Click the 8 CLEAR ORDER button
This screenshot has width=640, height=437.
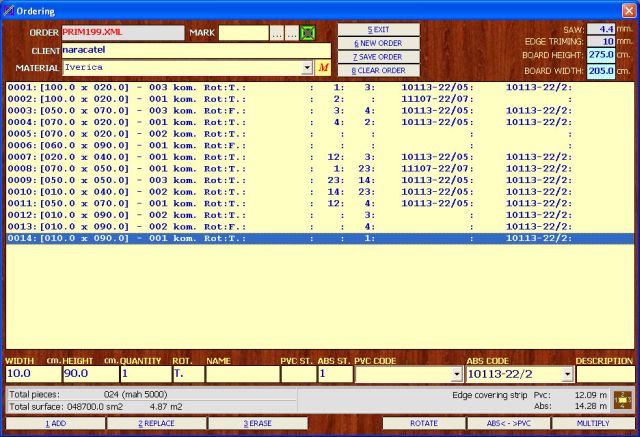[x=378, y=71]
